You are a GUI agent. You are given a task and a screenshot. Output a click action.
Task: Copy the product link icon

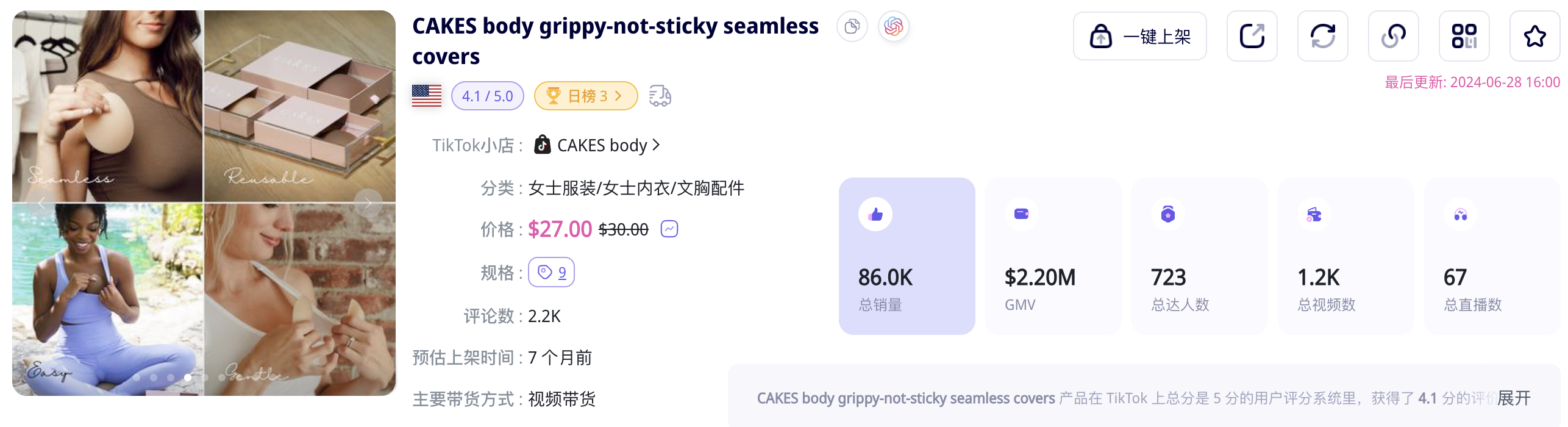pos(1393,37)
